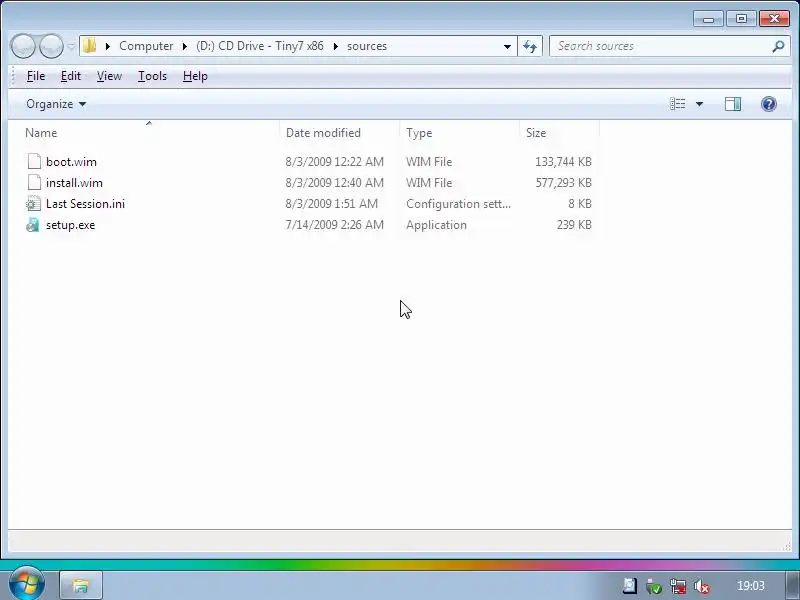This screenshot has width=800, height=600.
Task: Minimize the sources Explorer window
Action: pyautogui.click(x=708, y=19)
